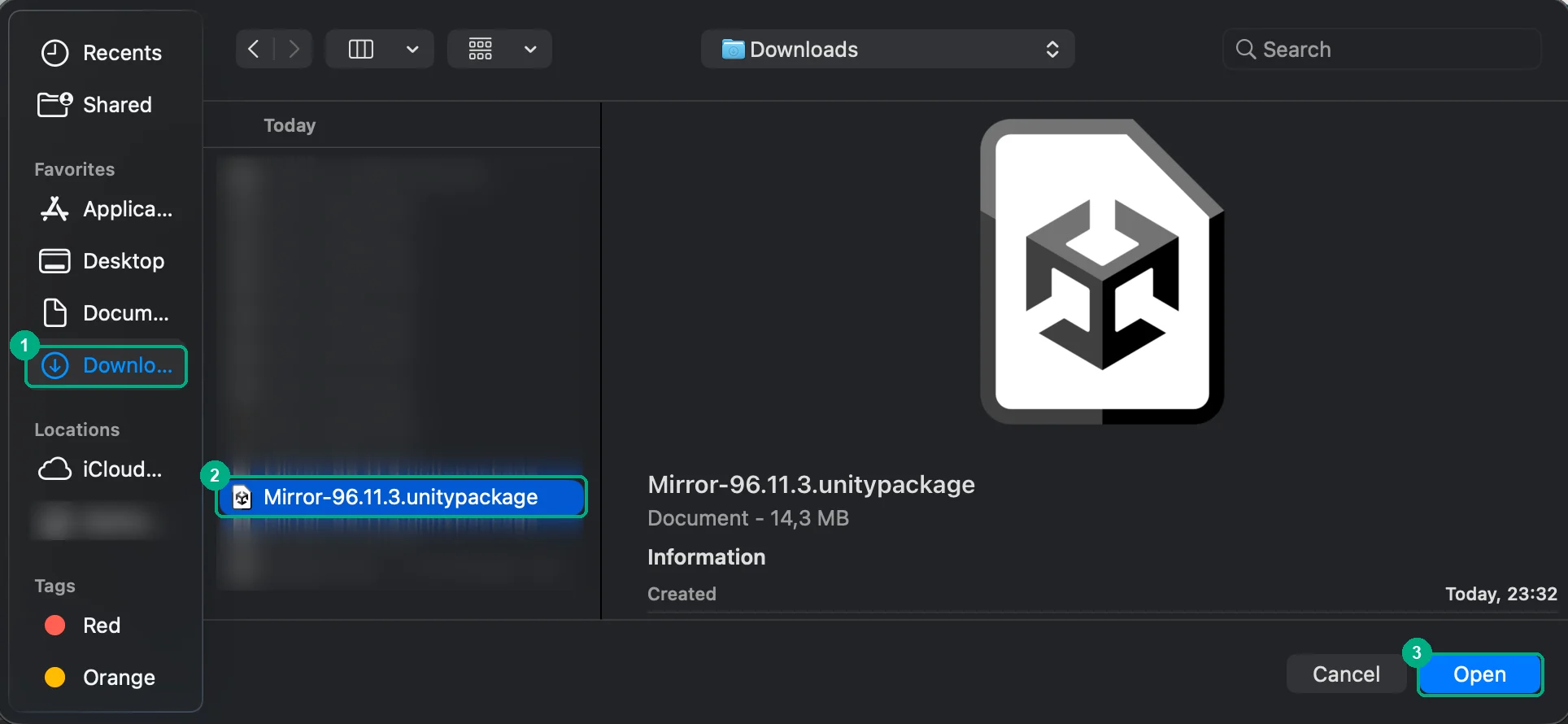This screenshot has height=724, width=1568.
Task: Select Shared folder in sidebar
Action: [x=96, y=105]
